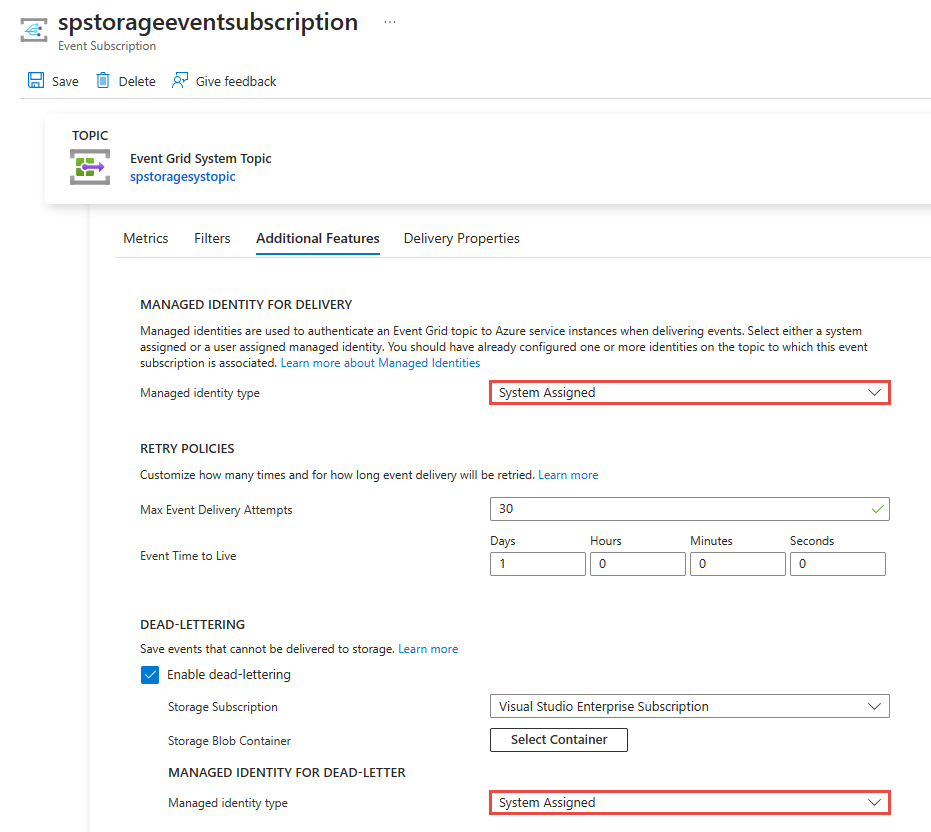The width and height of the screenshot is (931, 832).
Task: Open the Delivery Properties tab
Action: point(461,238)
